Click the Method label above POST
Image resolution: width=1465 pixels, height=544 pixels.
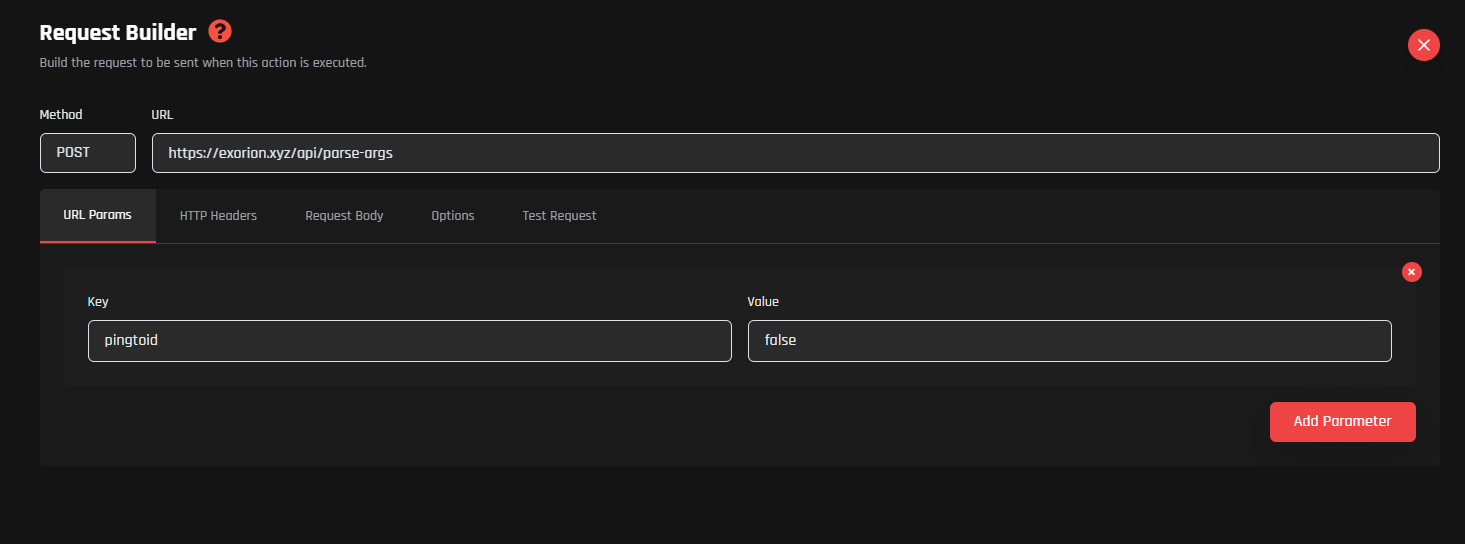pyautogui.click(x=61, y=115)
